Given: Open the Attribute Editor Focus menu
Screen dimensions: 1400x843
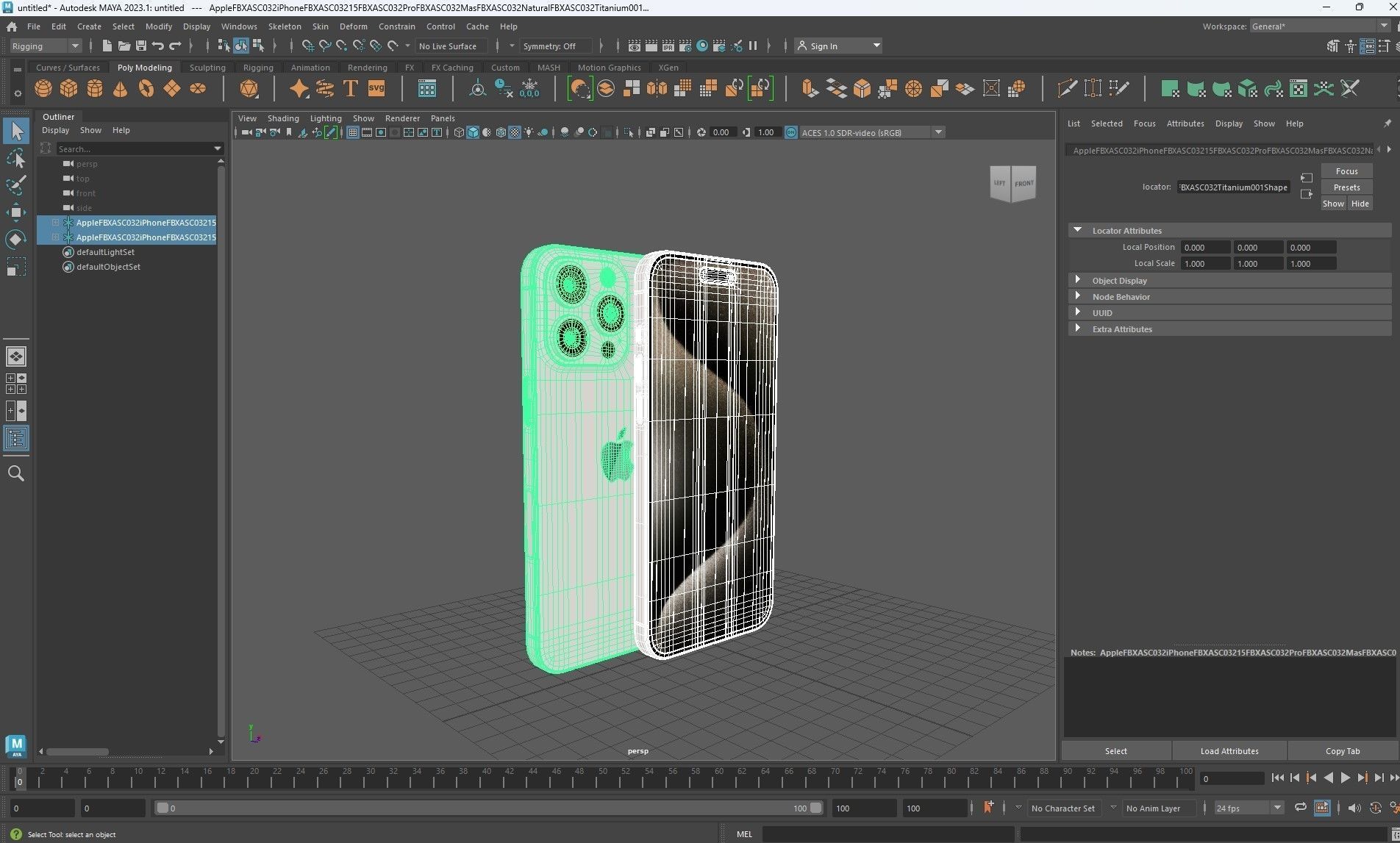Looking at the screenshot, I should (1144, 123).
